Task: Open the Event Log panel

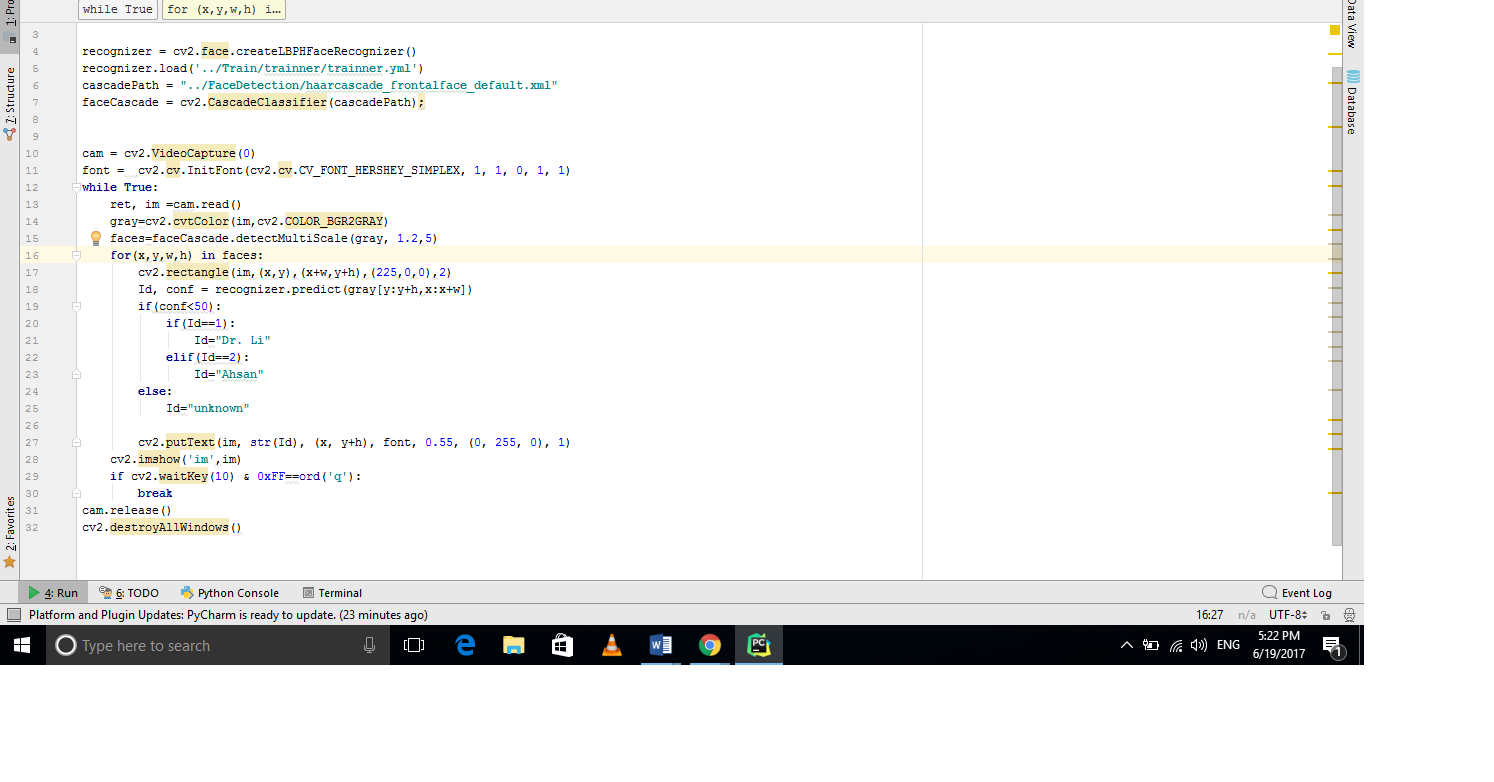Action: [1297, 593]
